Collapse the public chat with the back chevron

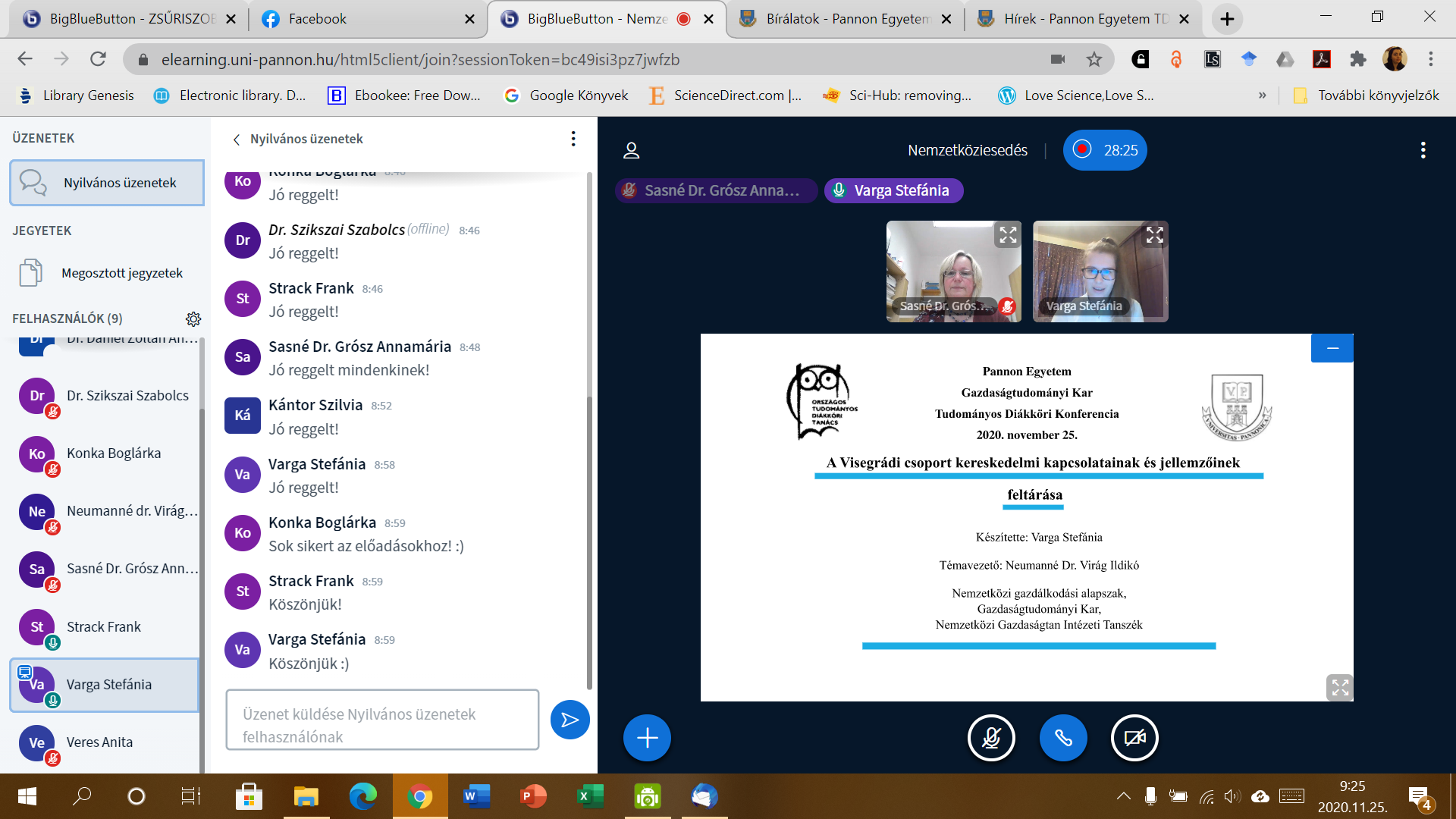[x=237, y=140]
